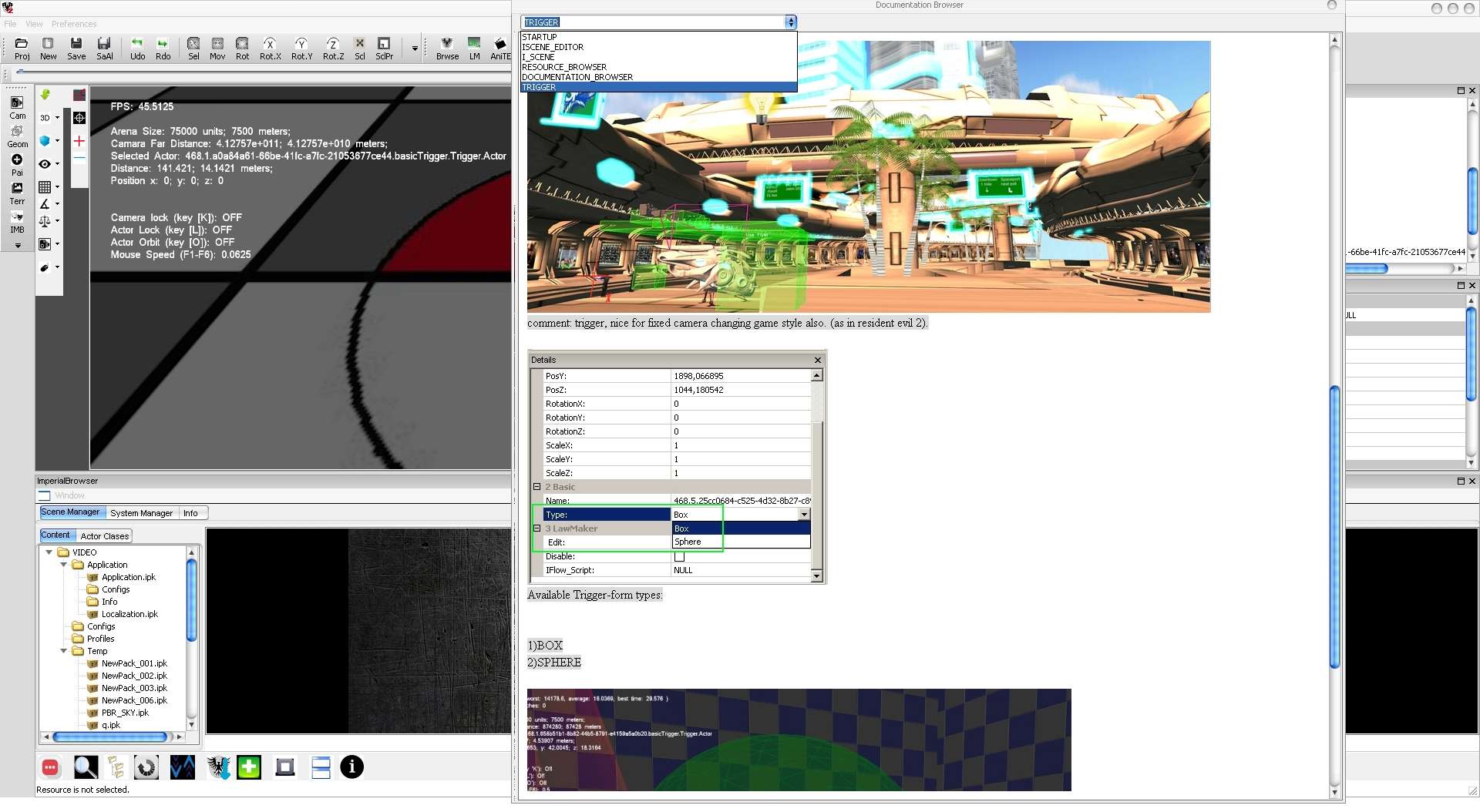Choose the Rot.Z axis tool
This screenshot has height=812, width=1480.
pos(333,49)
